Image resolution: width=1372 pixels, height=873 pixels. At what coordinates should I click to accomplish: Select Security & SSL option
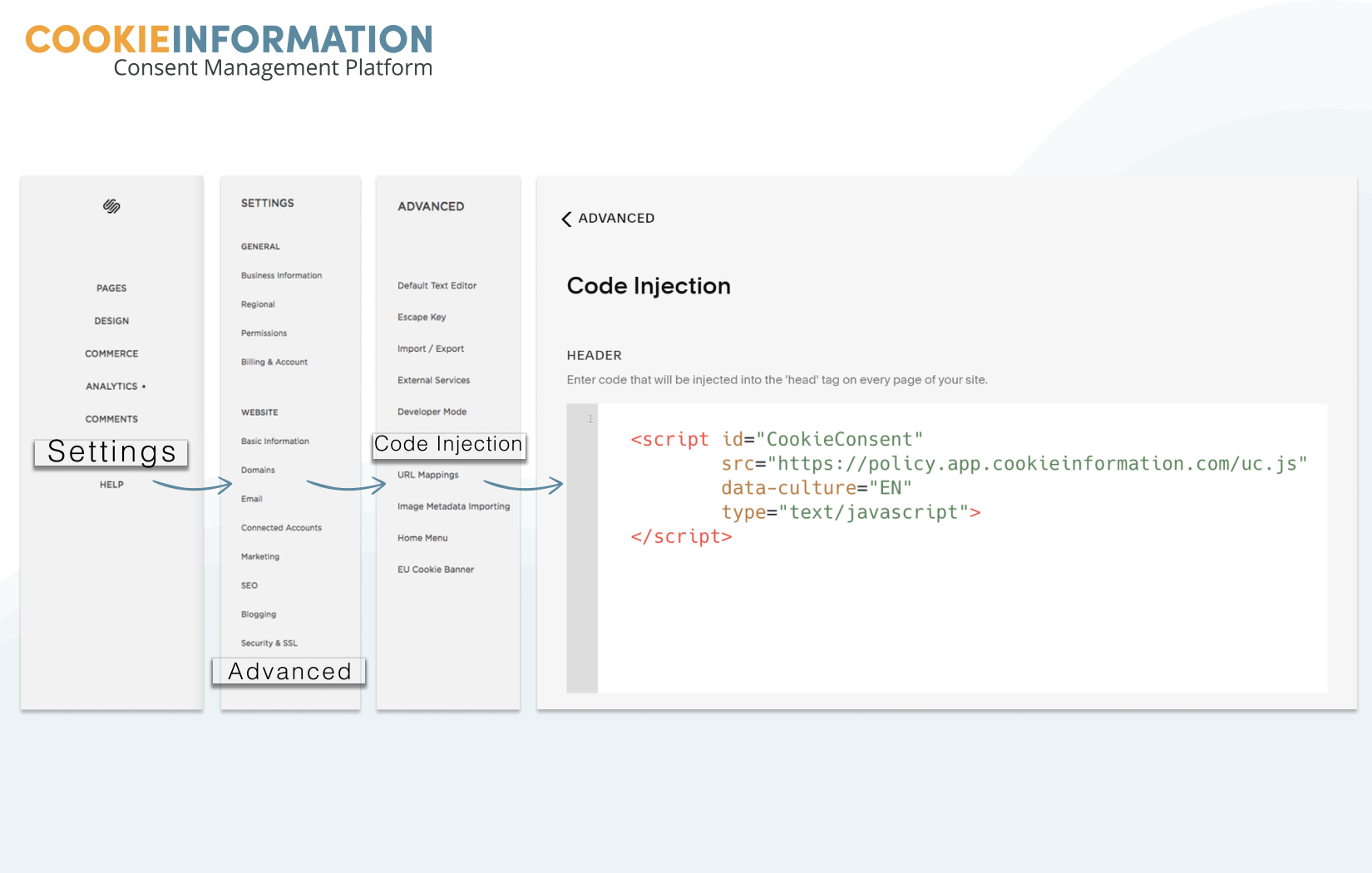[269, 643]
